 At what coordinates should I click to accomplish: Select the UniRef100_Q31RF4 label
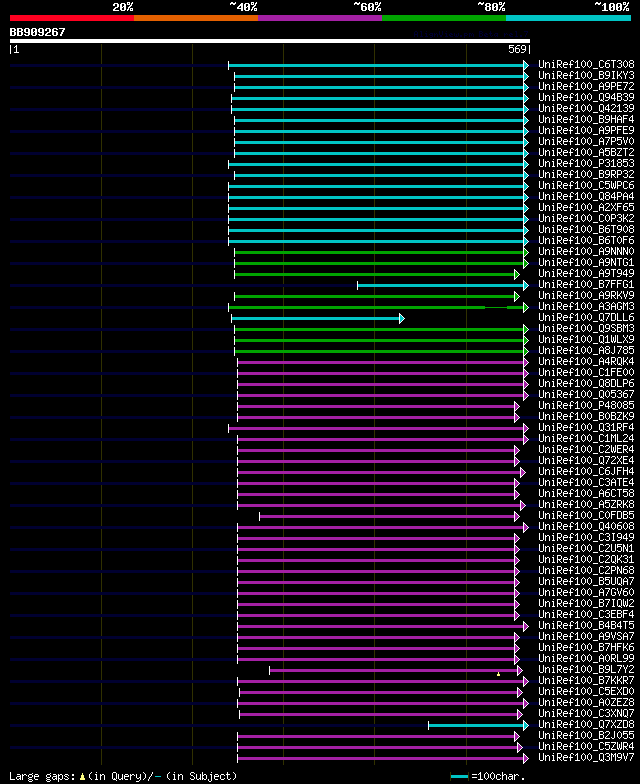[586, 428]
